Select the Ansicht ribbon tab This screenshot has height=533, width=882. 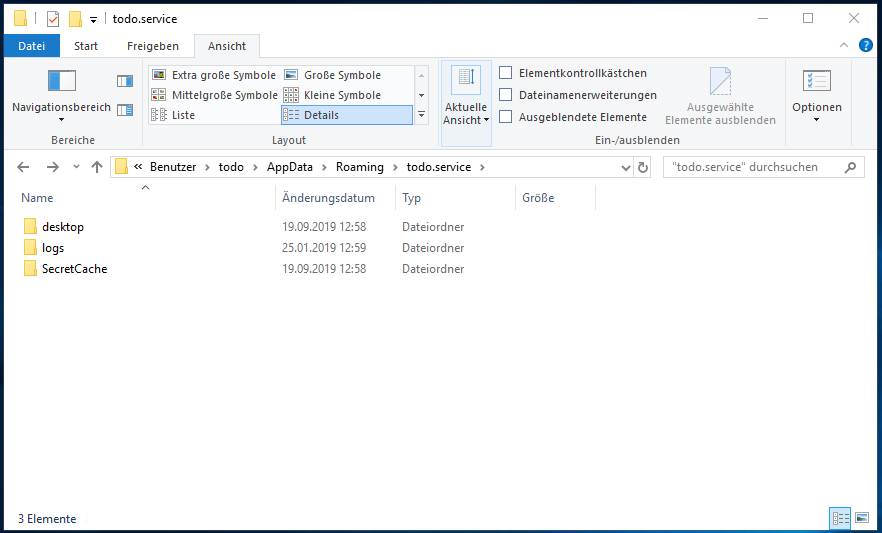coord(227,46)
